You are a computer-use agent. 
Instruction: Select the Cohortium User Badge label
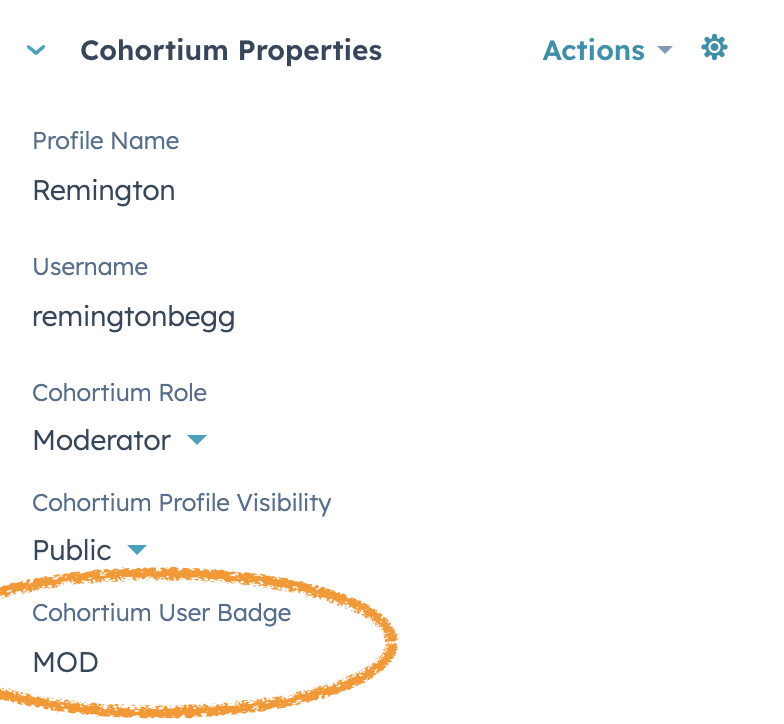(x=162, y=613)
